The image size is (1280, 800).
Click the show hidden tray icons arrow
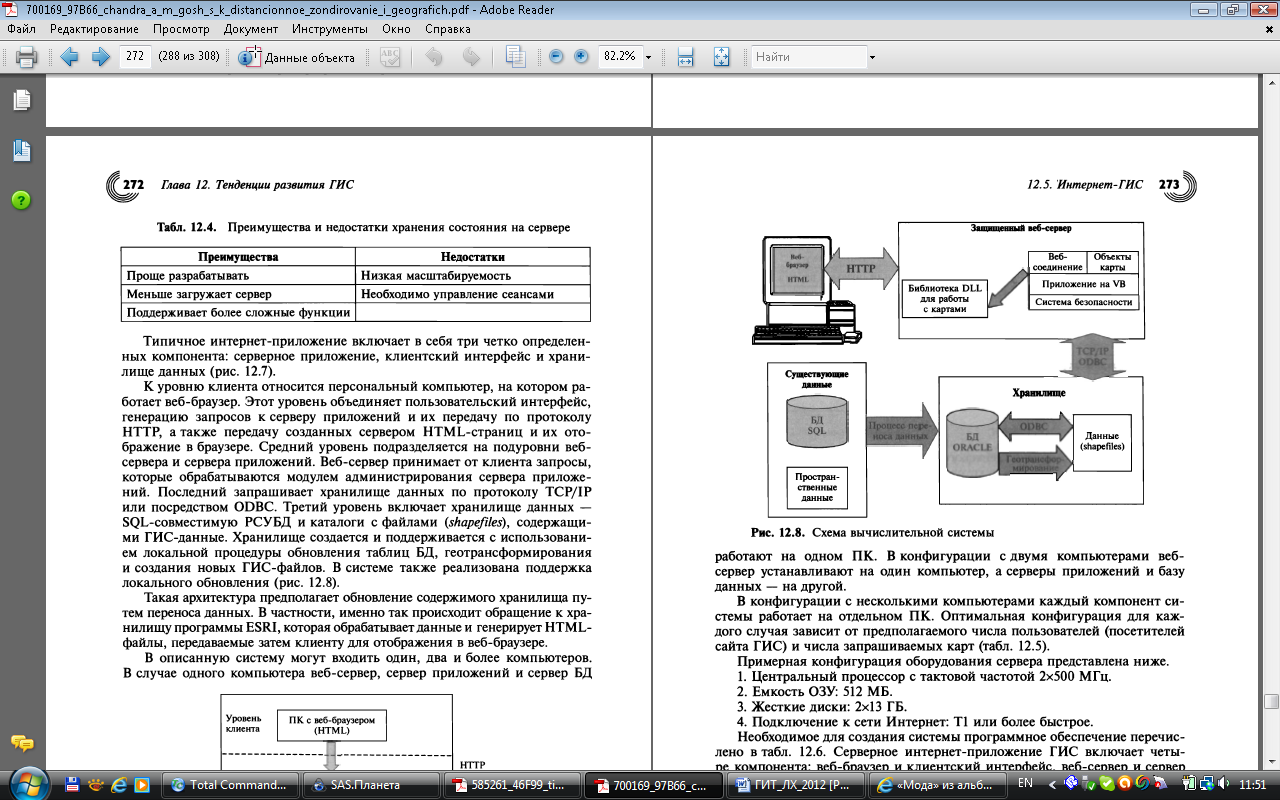(x=1050, y=784)
